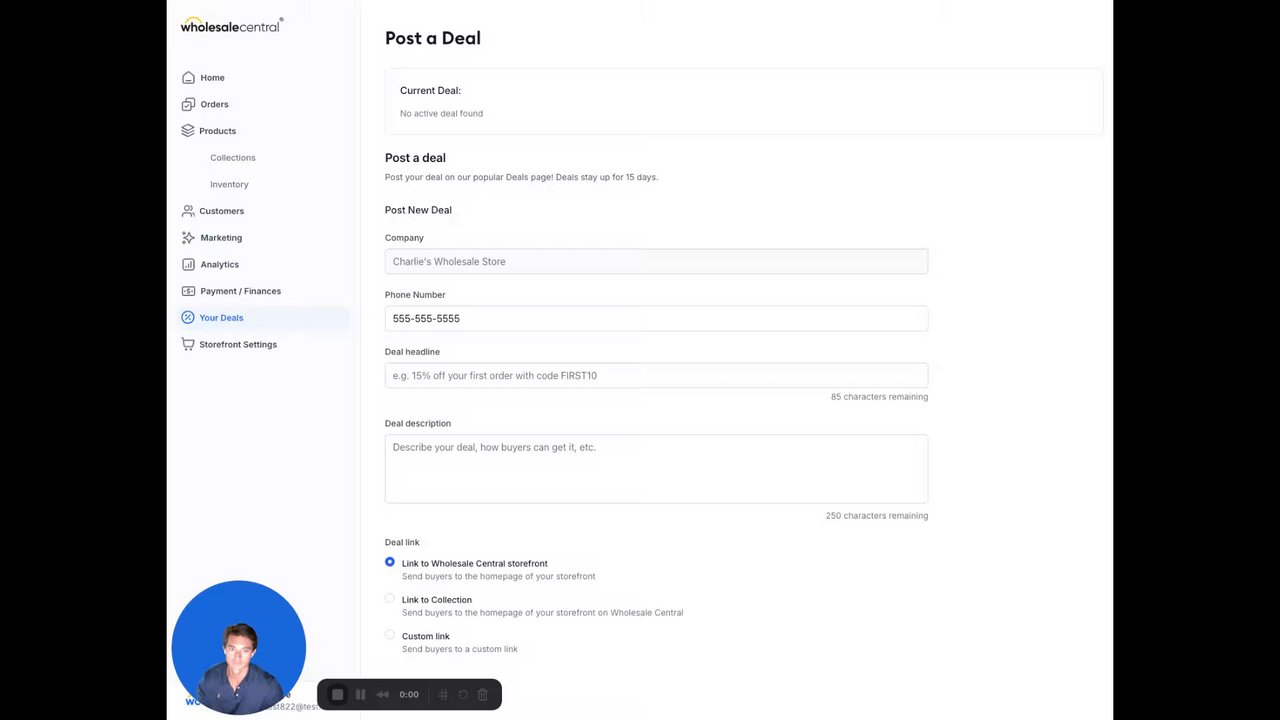Select the Link to Collection radio button
This screenshot has width=1280, height=720.
(390, 599)
